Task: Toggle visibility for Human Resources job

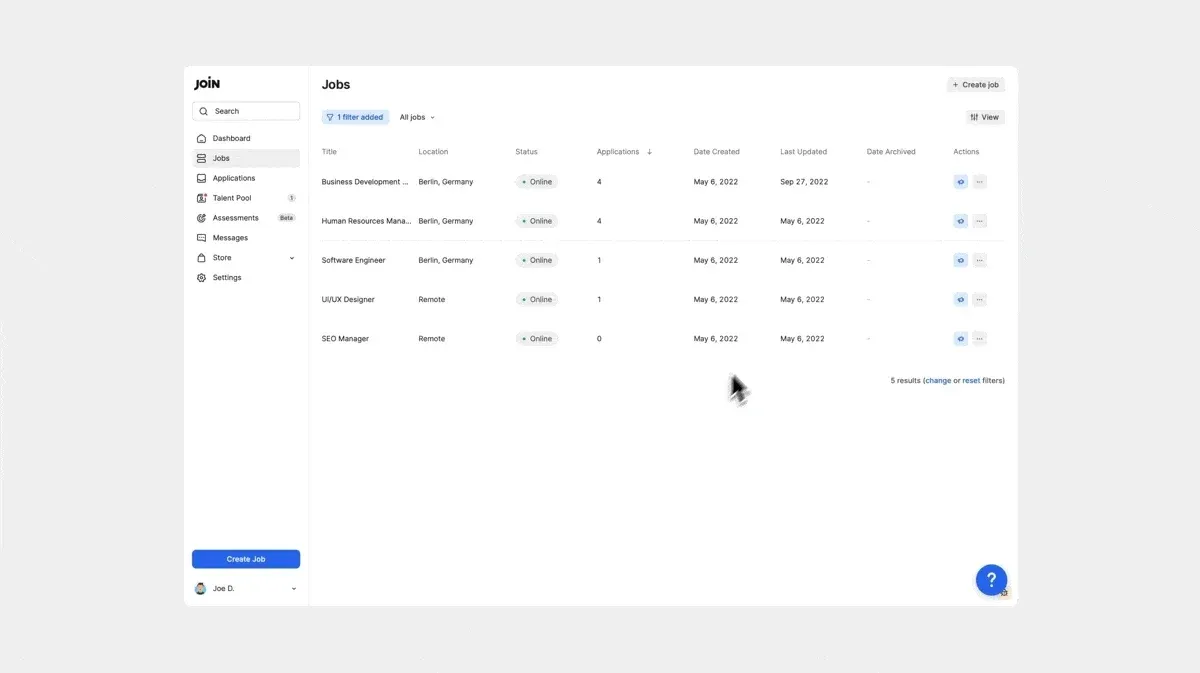Action: (x=960, y=221)
